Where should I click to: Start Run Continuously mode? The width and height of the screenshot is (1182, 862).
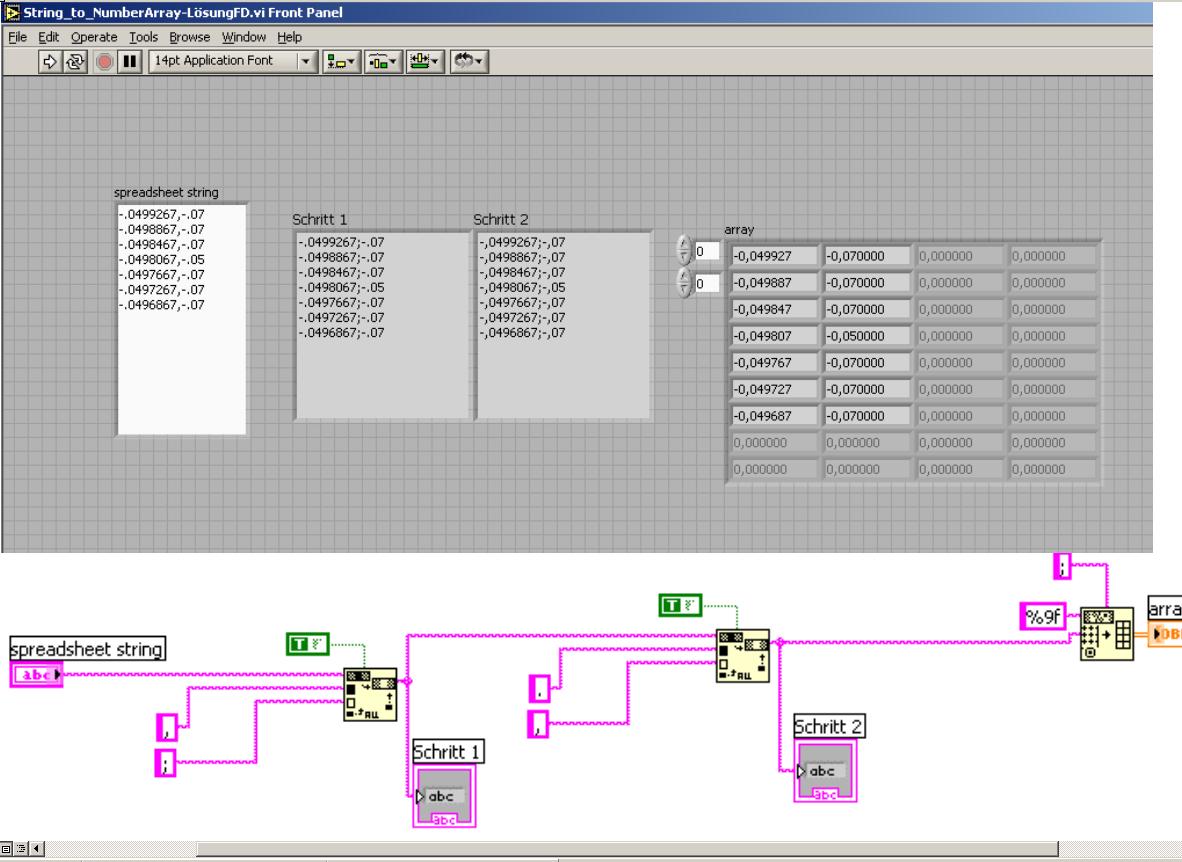coord(74,61)
